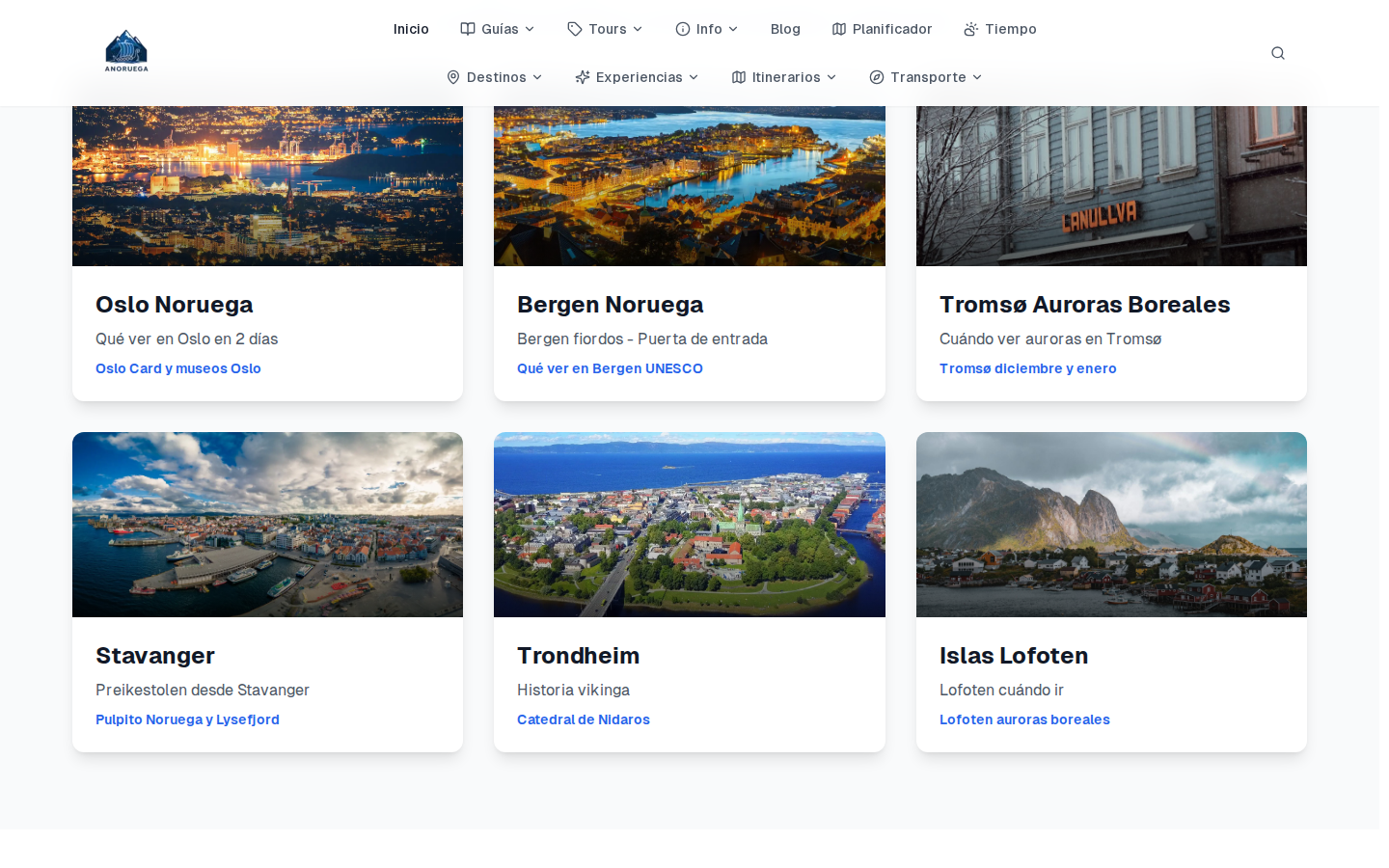Expand the Transporte dropdown

(924, 76)
